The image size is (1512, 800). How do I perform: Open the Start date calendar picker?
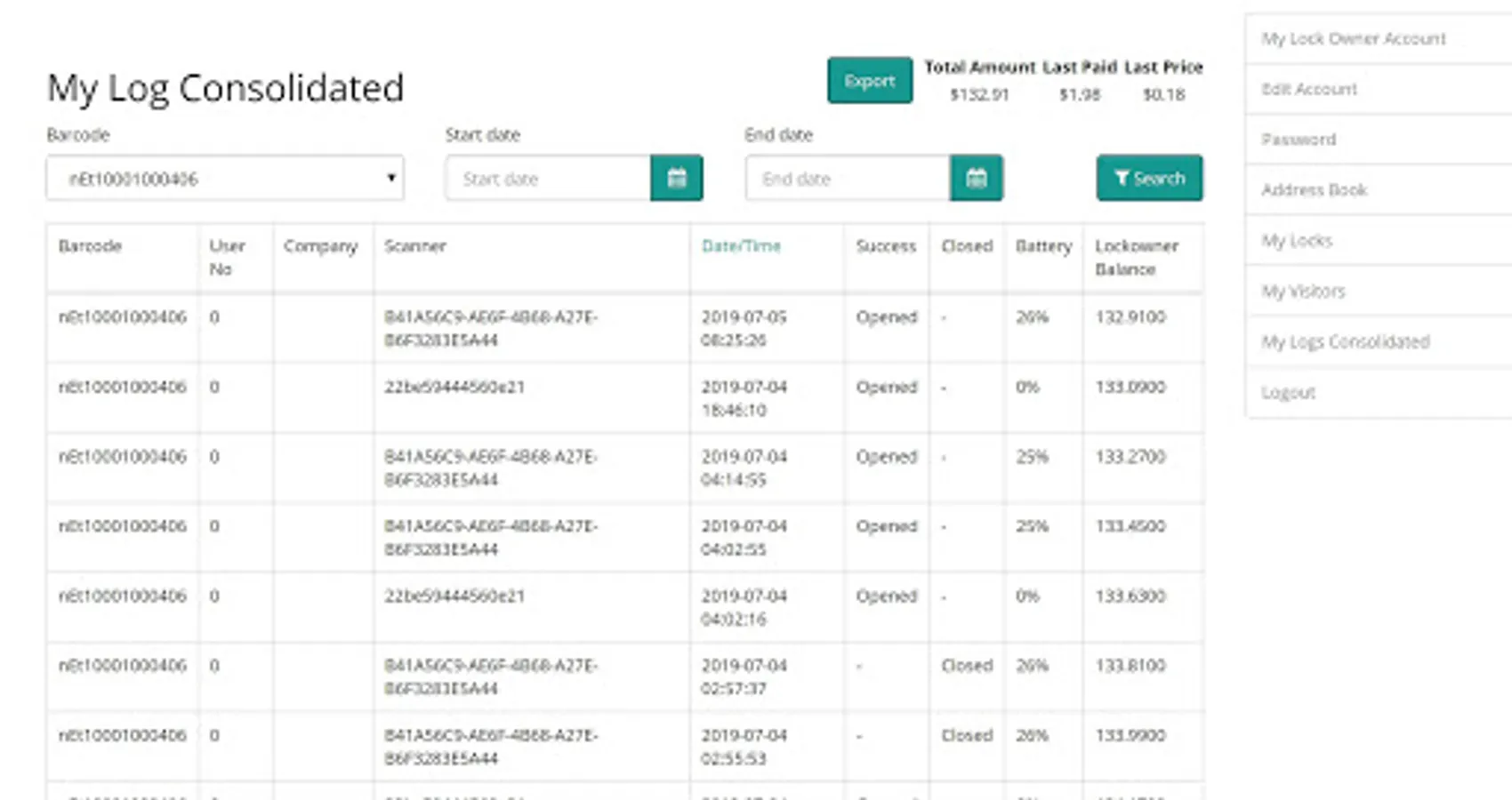coord(677,178)
